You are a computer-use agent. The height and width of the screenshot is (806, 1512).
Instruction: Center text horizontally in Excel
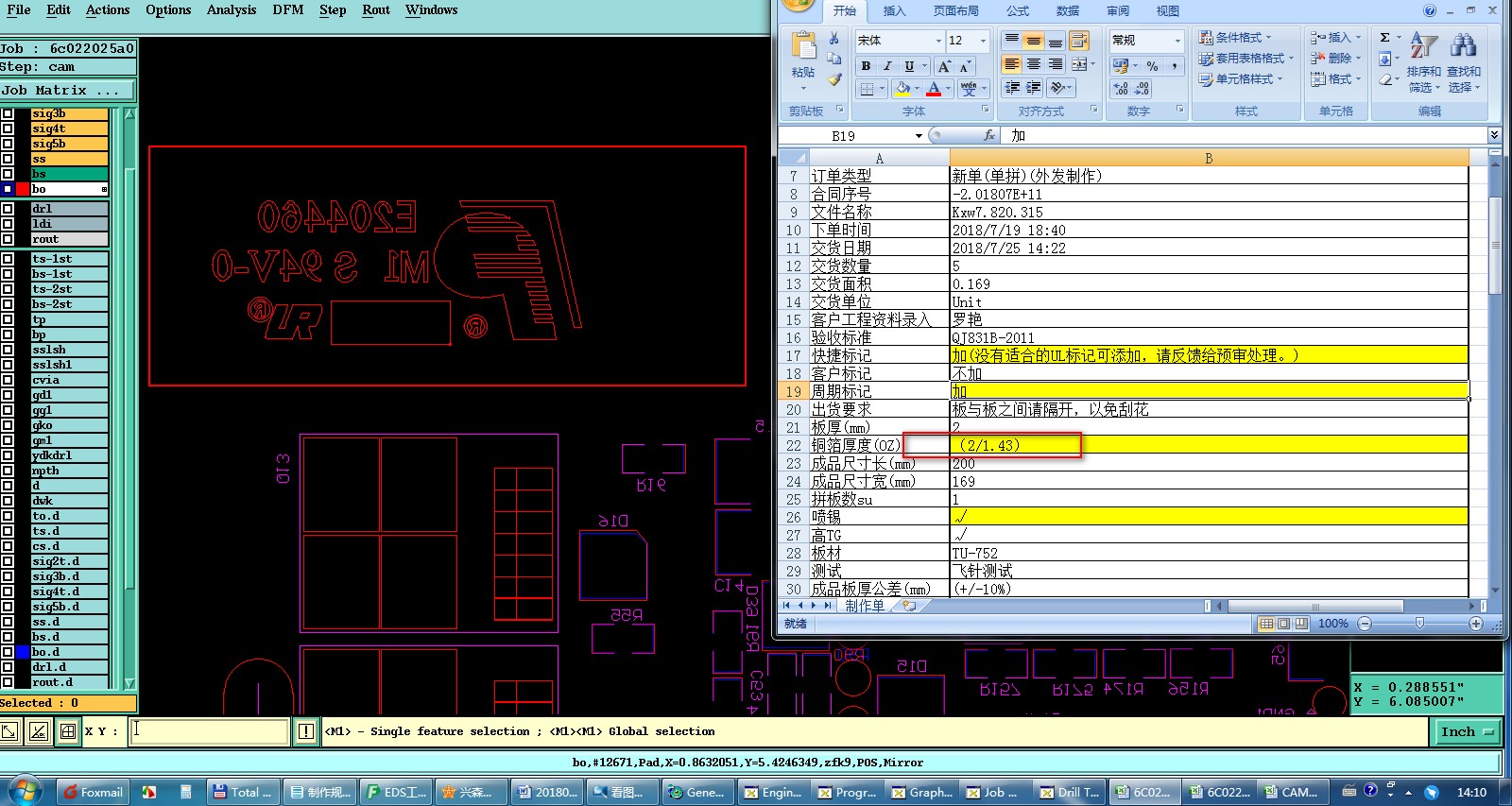pyautogui.click(x=1034, y=64)
